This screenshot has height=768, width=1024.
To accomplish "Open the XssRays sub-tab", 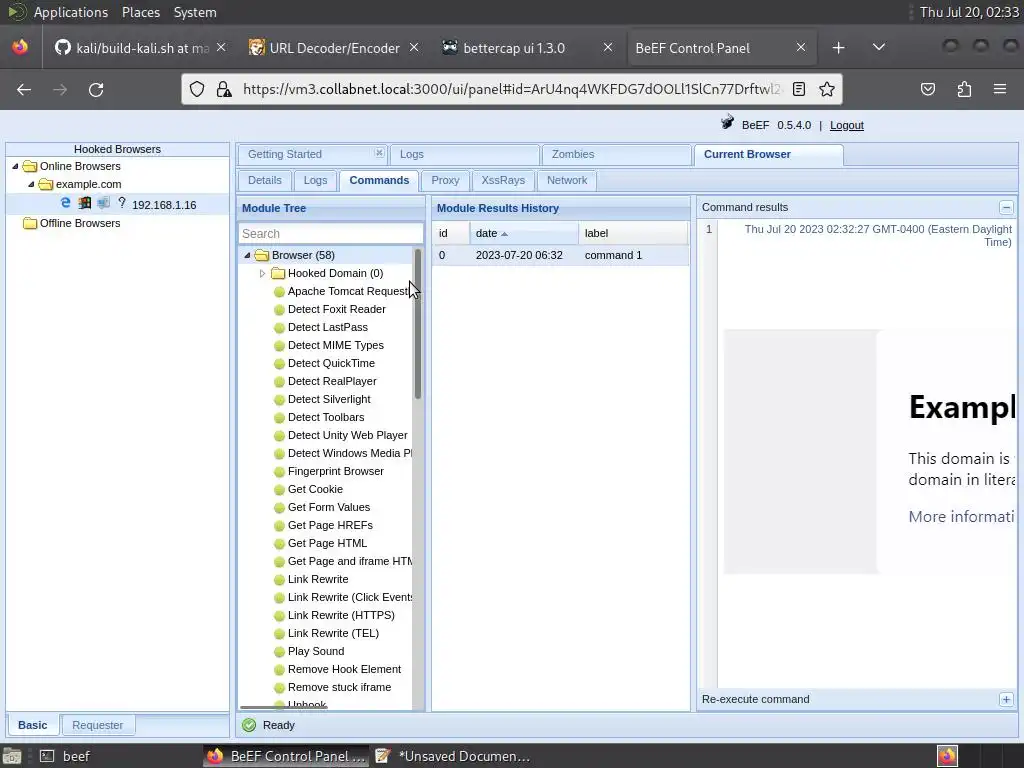I will [503, 180].
